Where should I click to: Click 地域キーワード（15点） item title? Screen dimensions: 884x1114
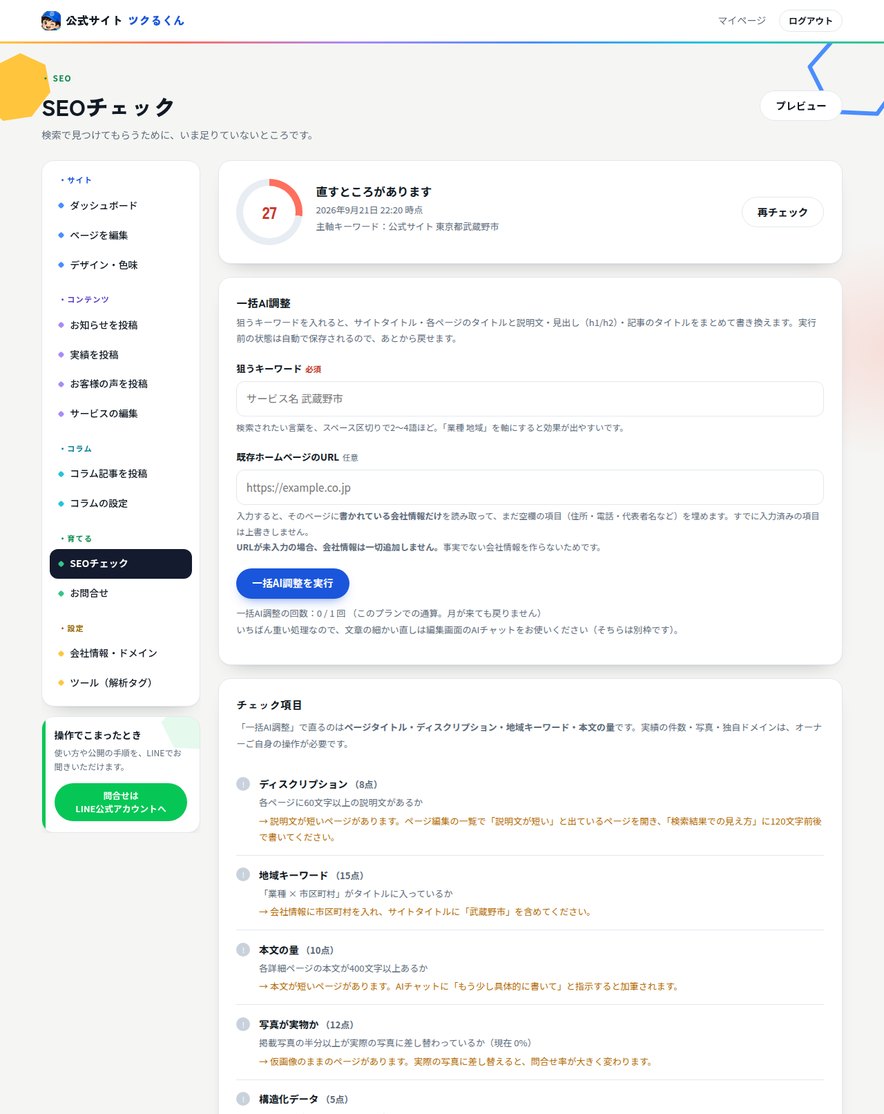coord(311,875)
